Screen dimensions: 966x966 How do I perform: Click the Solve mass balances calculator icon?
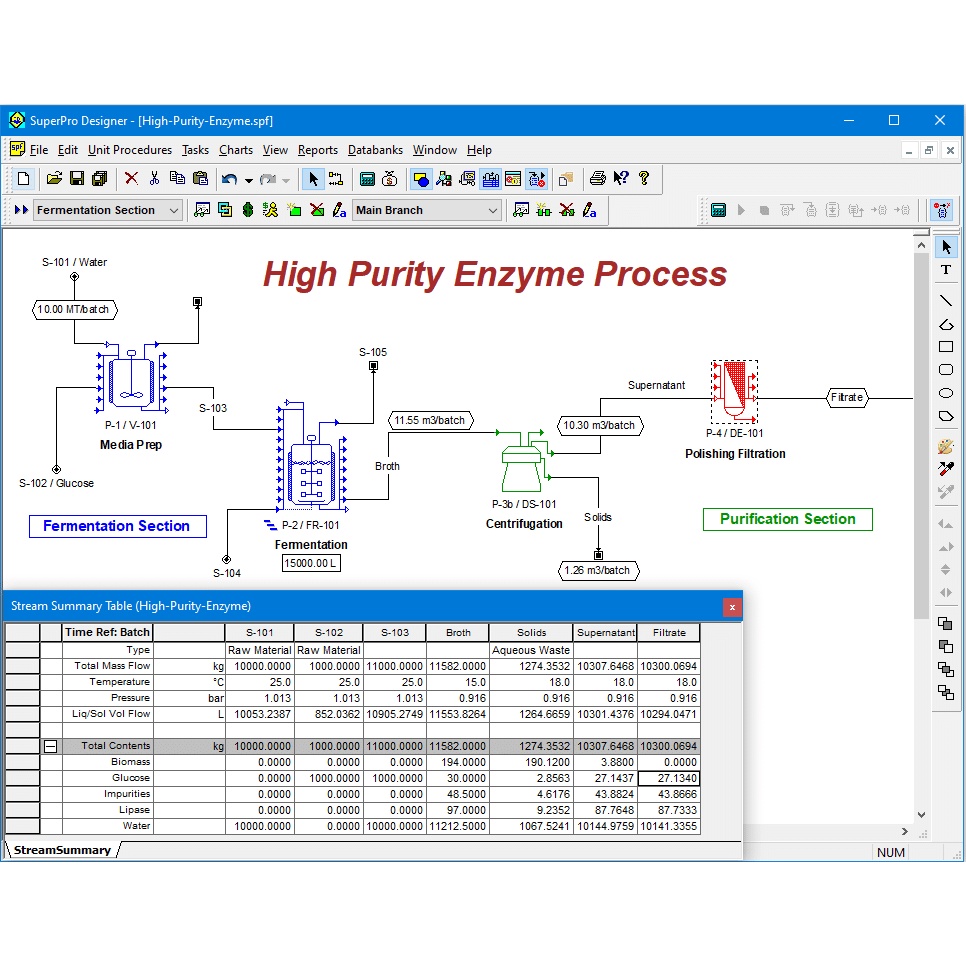click(367, 179)
